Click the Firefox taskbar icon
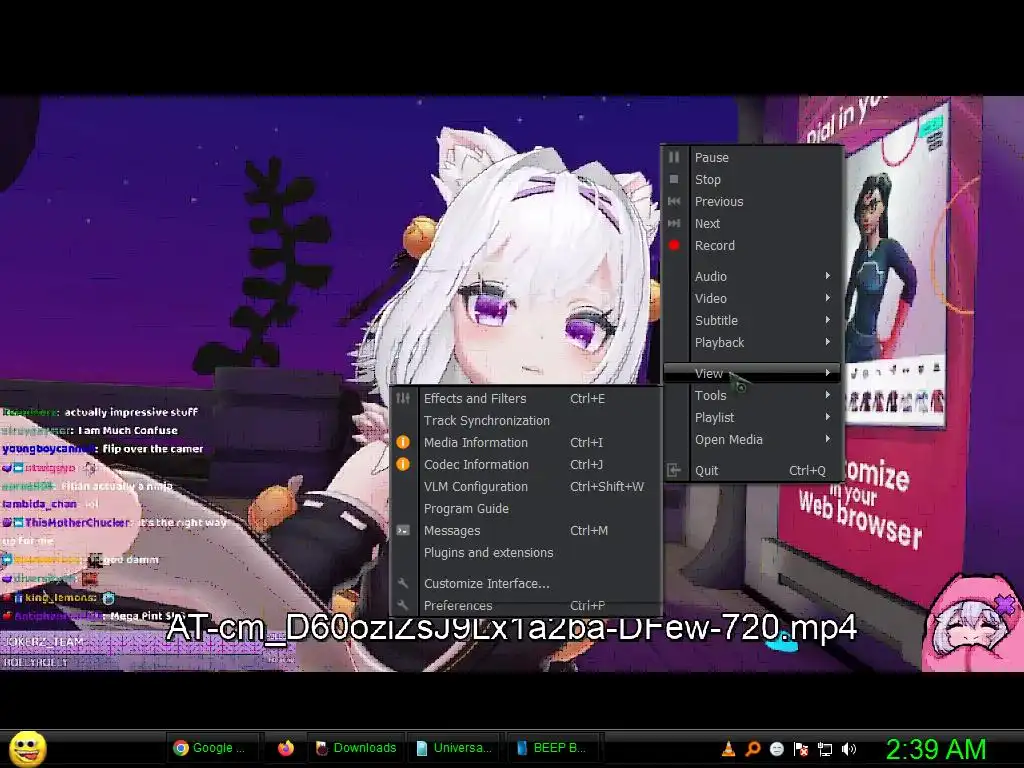This screenshot has width=1024, height=768. (x=285, y=748)
